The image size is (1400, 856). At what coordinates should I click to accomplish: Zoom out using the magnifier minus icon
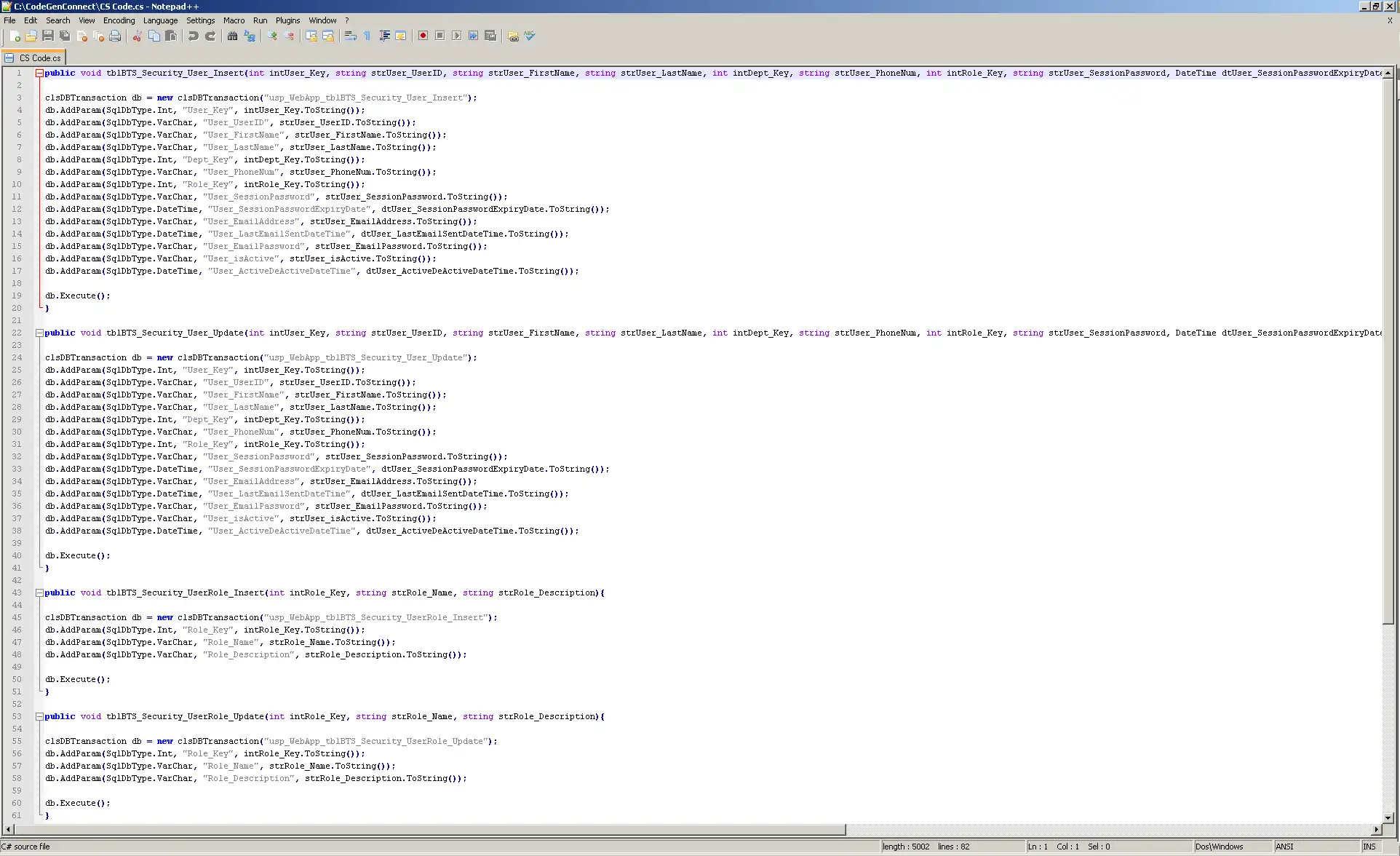tap(289, 36)
